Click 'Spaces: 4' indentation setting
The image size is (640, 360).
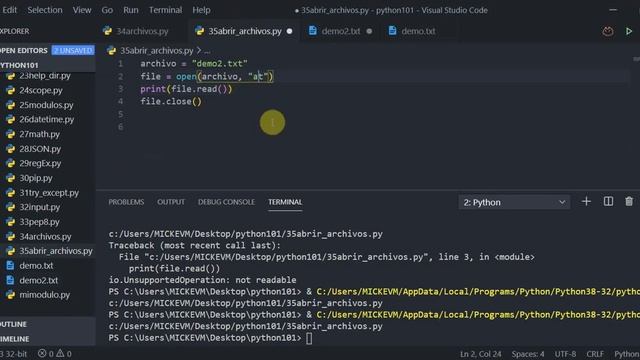click(528, 354)
